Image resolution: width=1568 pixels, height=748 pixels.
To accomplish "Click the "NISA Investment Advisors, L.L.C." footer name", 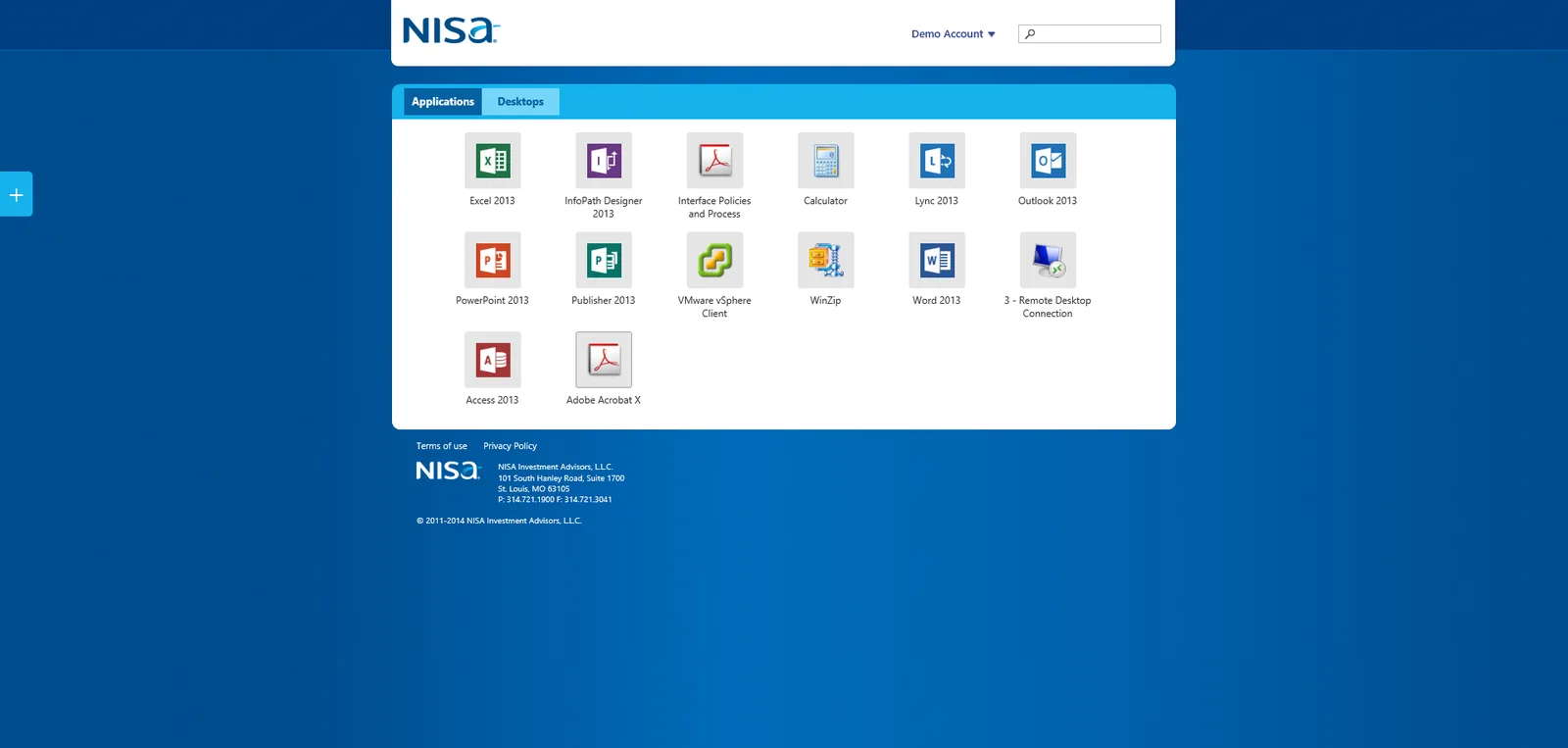I will (x=556, y=468).
